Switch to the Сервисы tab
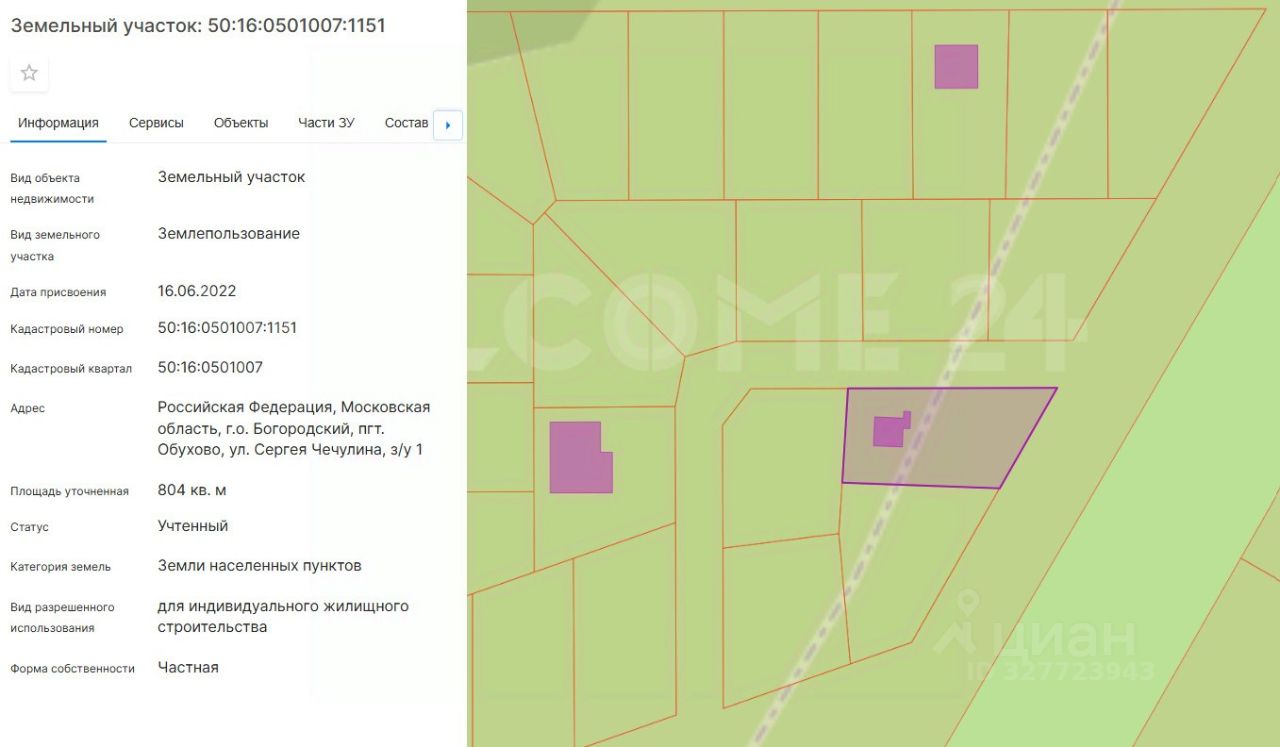Viewport: 1280px width, 747px height. click(x=156, y=123)
